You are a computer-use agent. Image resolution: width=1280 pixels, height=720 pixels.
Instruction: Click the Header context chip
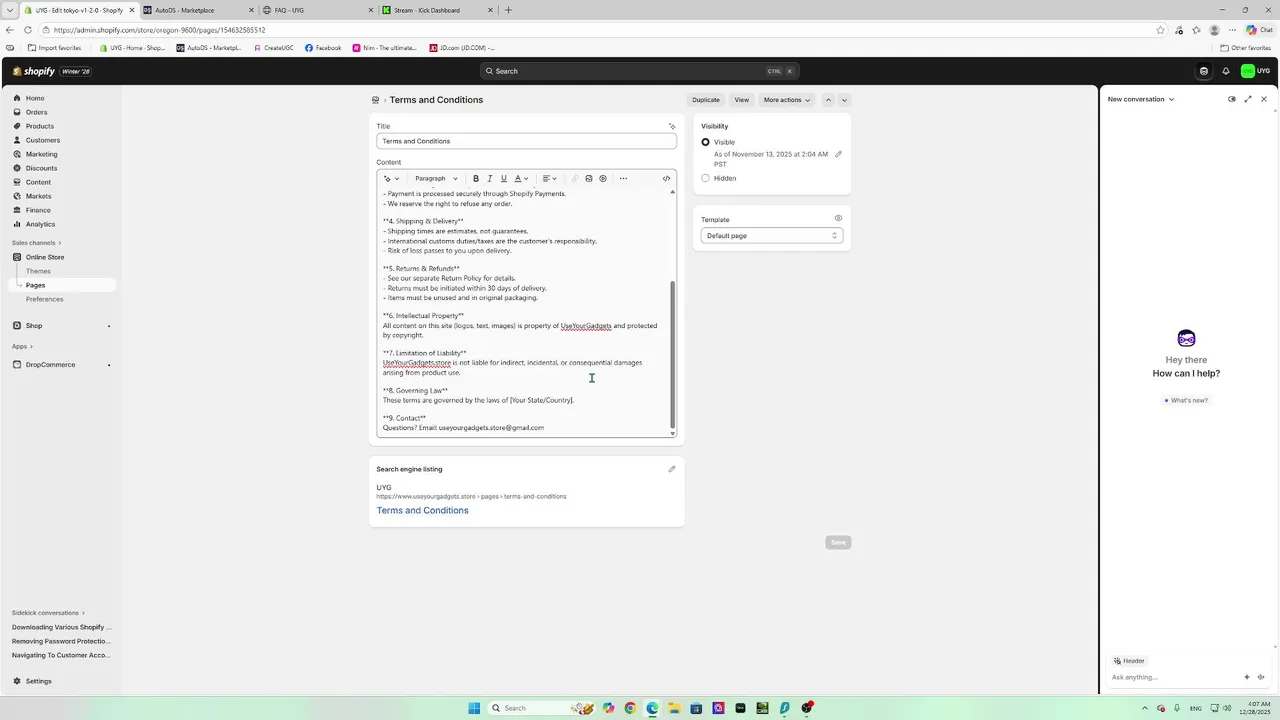pos(1129,661)
